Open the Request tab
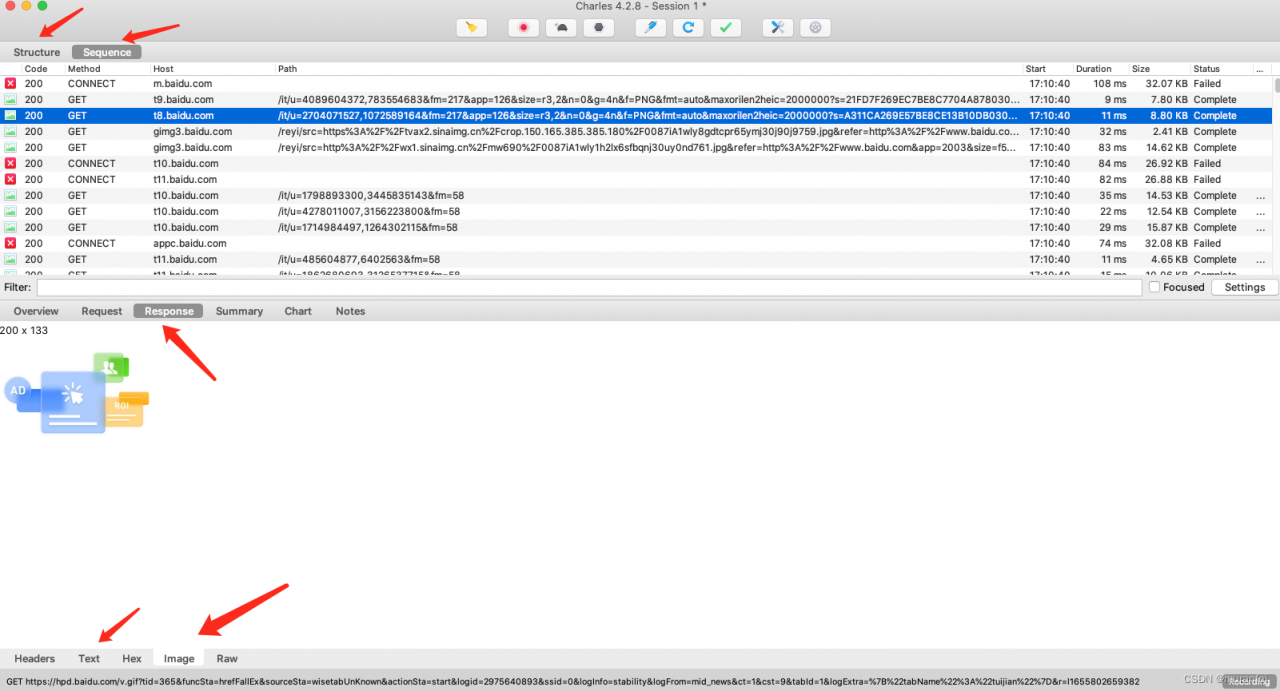 [x=102, y=311]
